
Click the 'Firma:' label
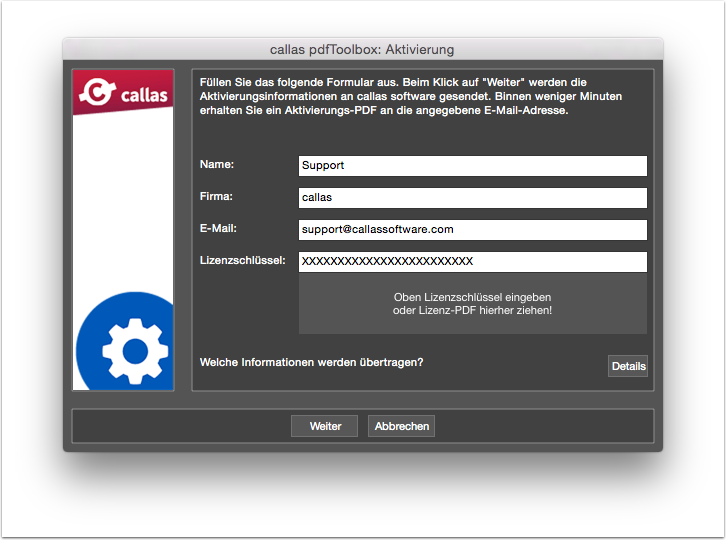pyautogui.click(x=216, y=196)
